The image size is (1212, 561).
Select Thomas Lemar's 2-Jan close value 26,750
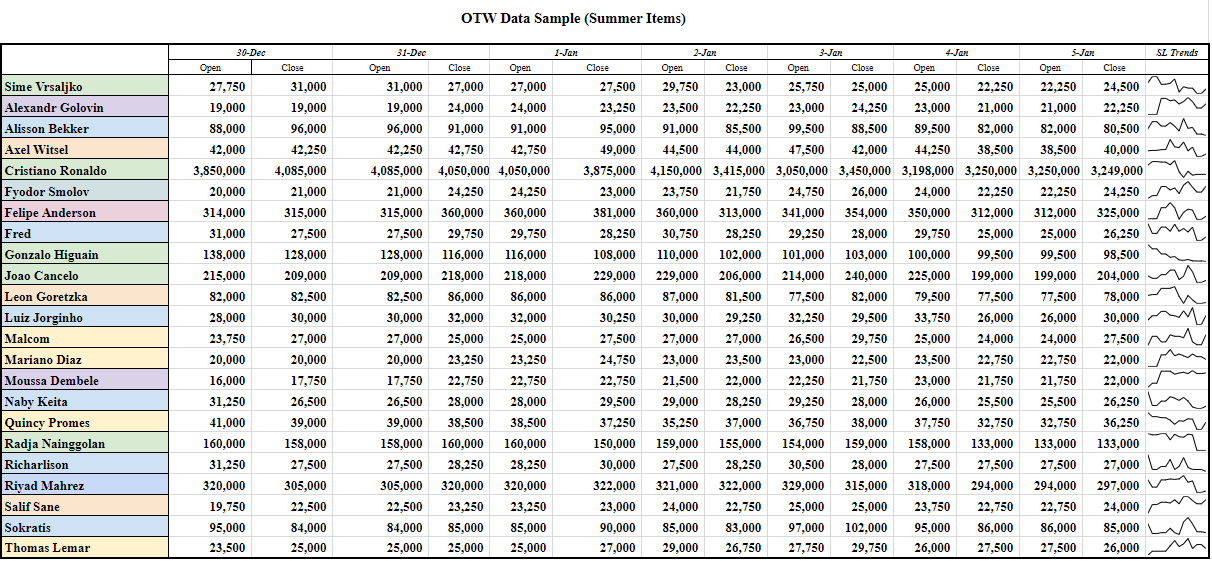tap(741, 549)
